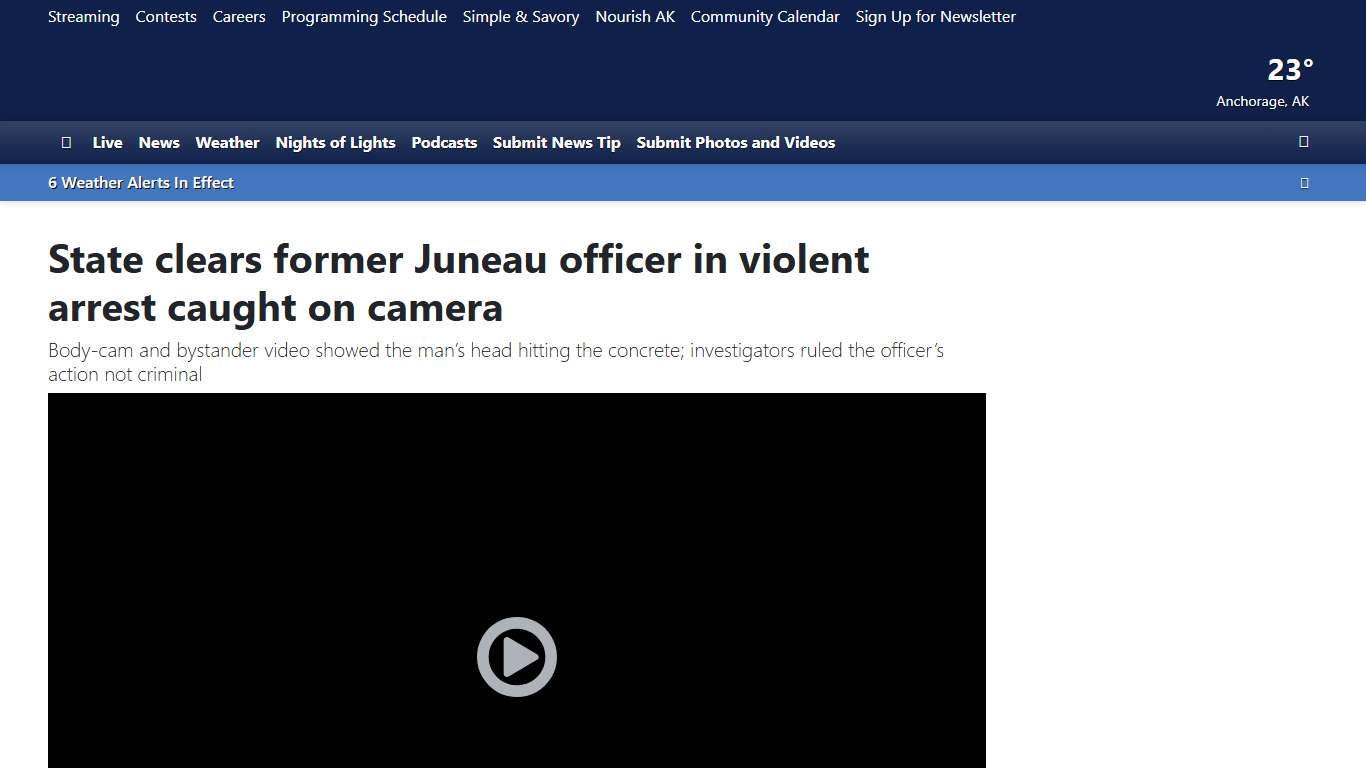Click the icon on the weather alerts banner

pyautogui.click(x=1304, y=182)
